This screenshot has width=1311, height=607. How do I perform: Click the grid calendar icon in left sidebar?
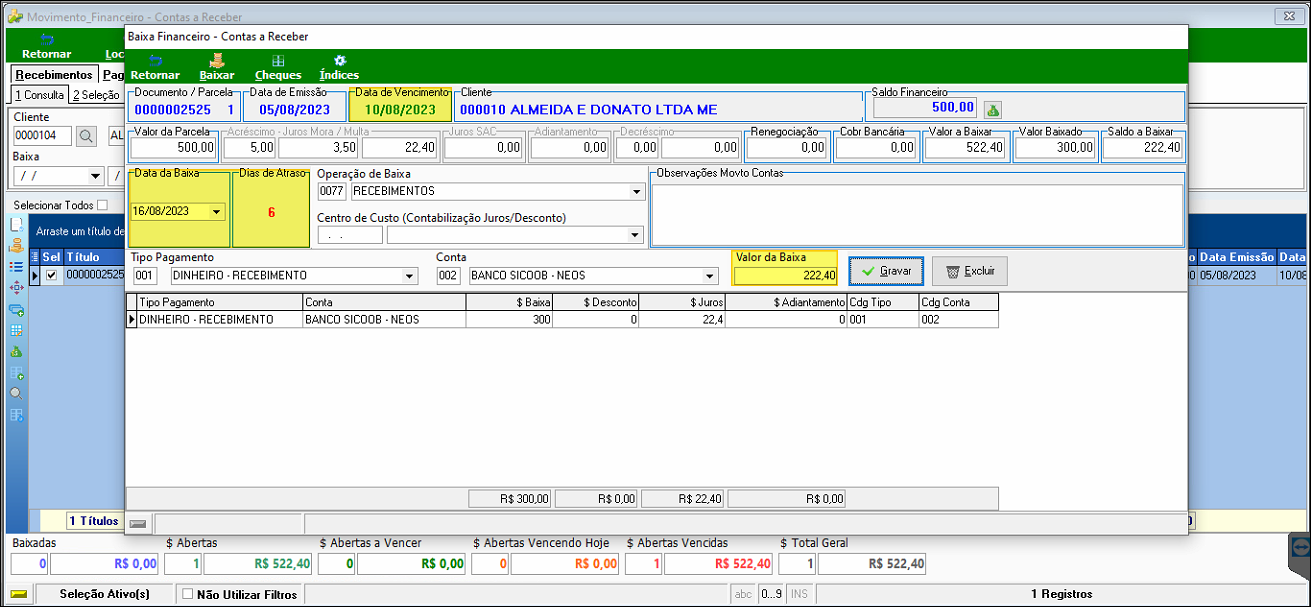[16, 330]
